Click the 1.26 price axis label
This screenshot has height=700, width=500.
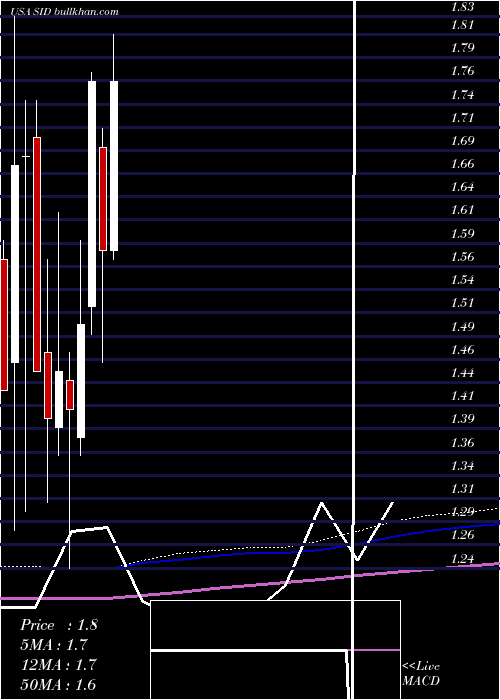pyautogui.click(x=462, y=535)
